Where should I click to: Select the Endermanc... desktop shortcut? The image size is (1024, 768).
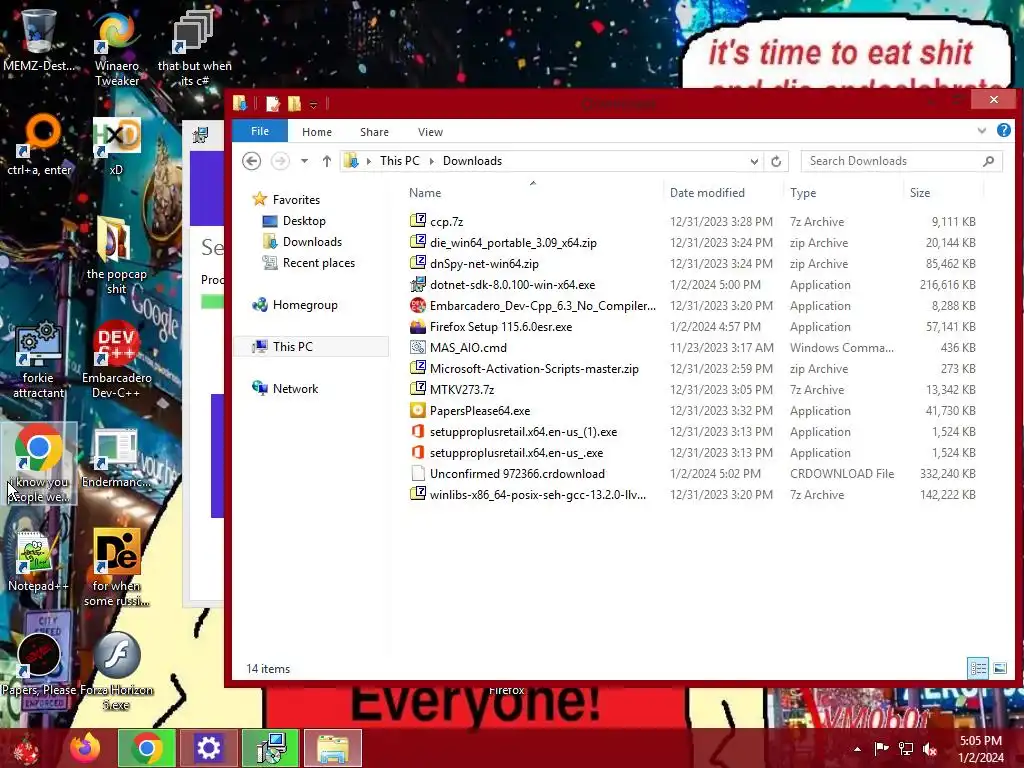116,458
